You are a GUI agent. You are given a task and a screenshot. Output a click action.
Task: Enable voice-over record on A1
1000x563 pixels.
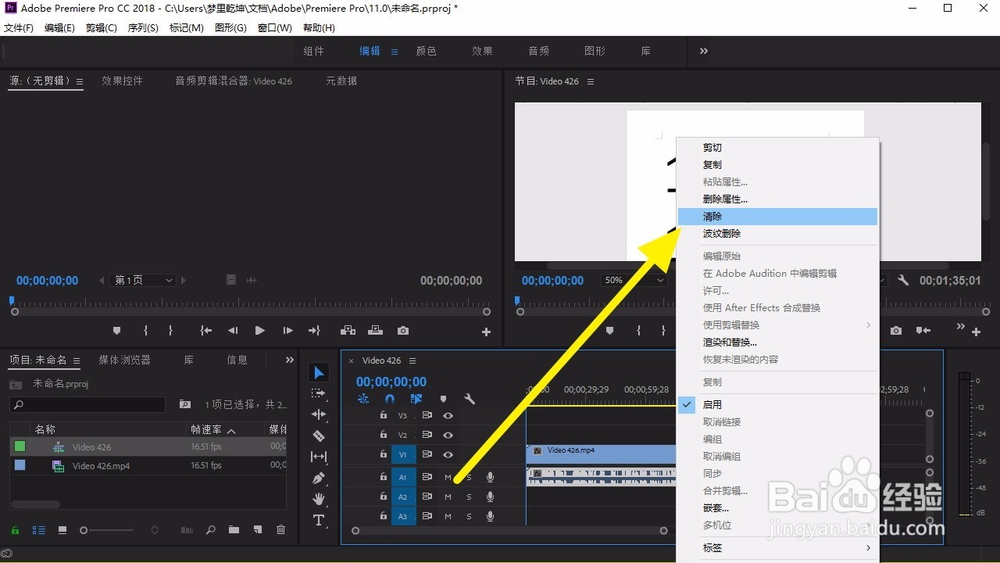pyautogui.click(x=490, y=477)
